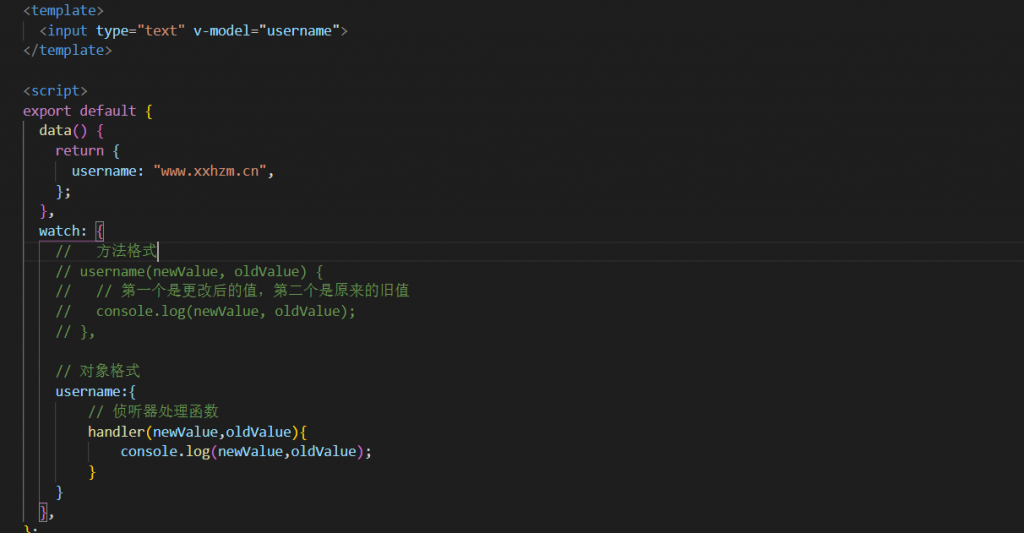Click console.log inside the handler function
This screenshot has height=533, width=1024.
164,451
